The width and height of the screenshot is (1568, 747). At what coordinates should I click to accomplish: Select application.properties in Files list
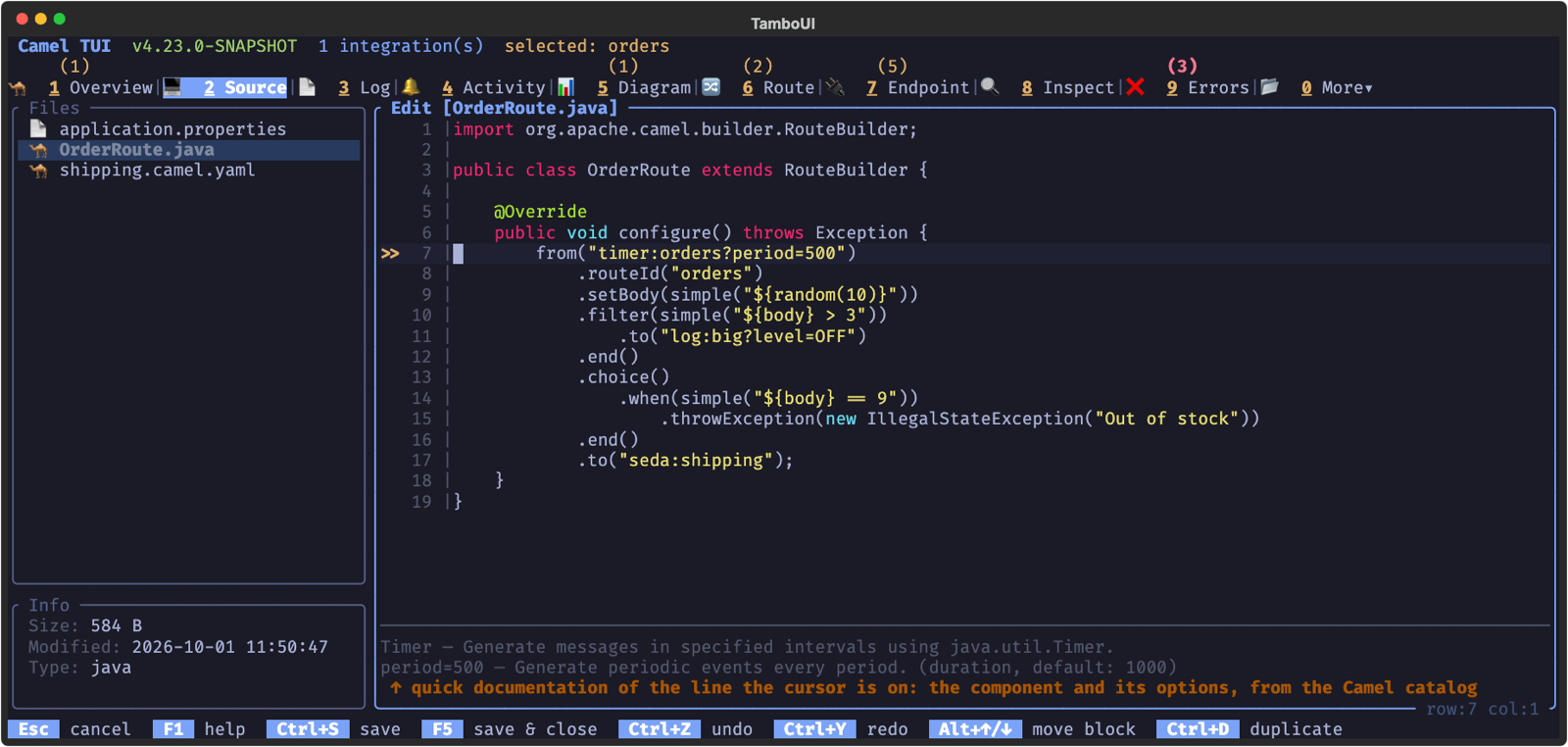click(189, 128)
